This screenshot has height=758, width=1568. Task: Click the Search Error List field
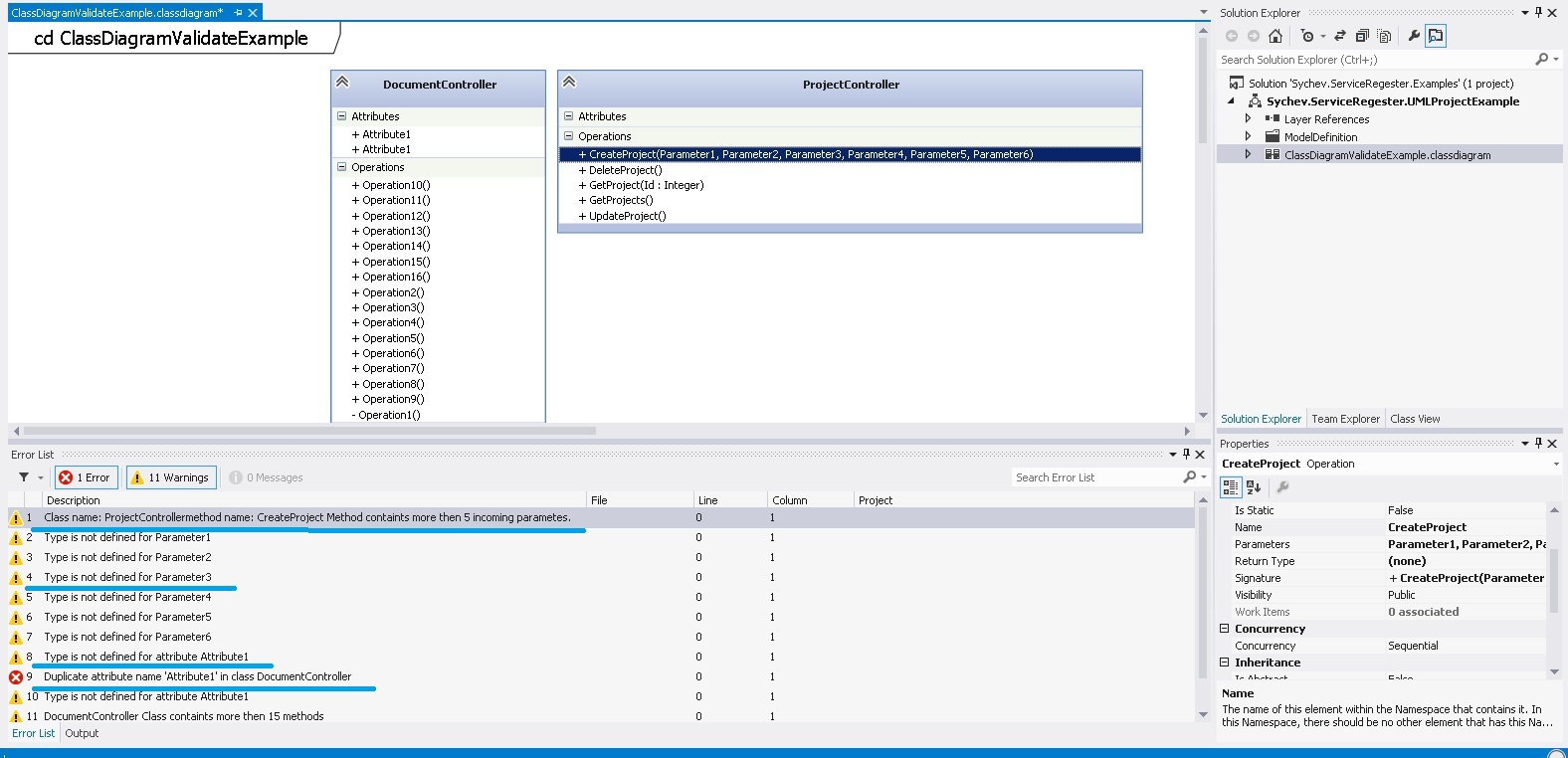click(x=1095, y=477)
